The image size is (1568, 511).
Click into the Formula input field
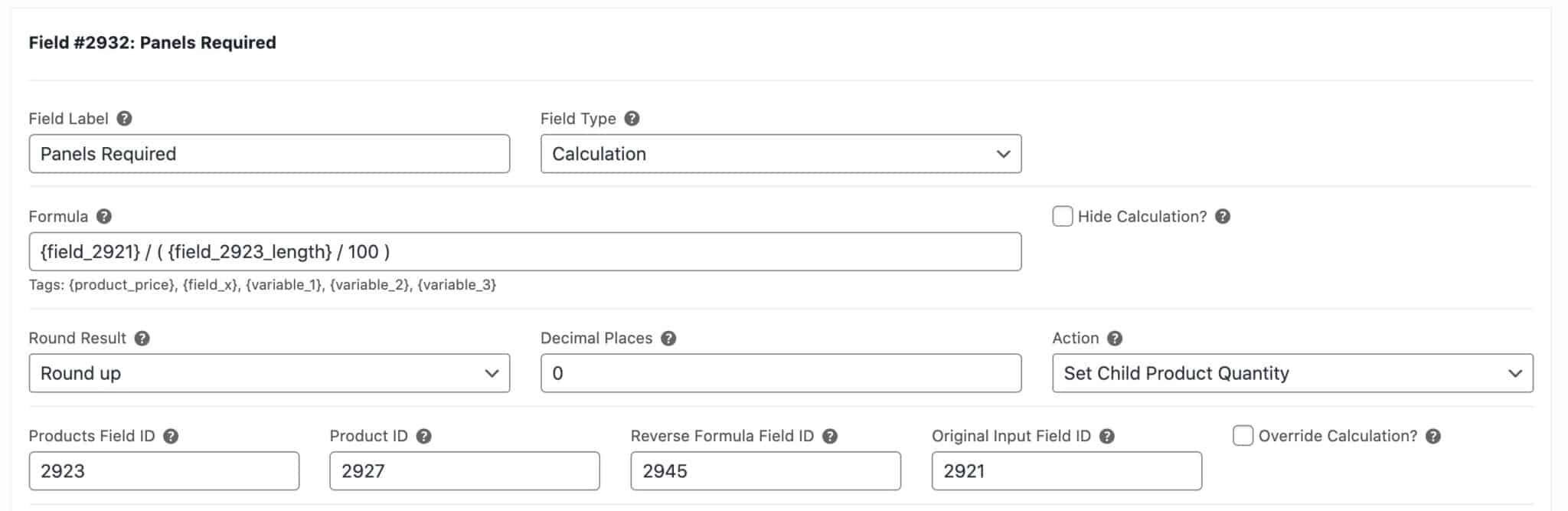click(x=525, y=252)
